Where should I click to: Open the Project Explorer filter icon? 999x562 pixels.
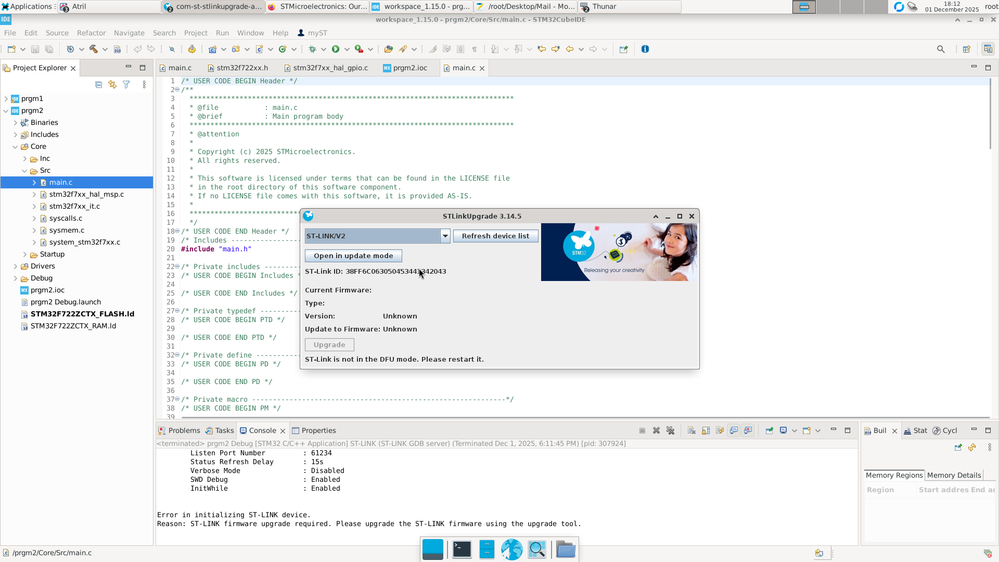126,84
